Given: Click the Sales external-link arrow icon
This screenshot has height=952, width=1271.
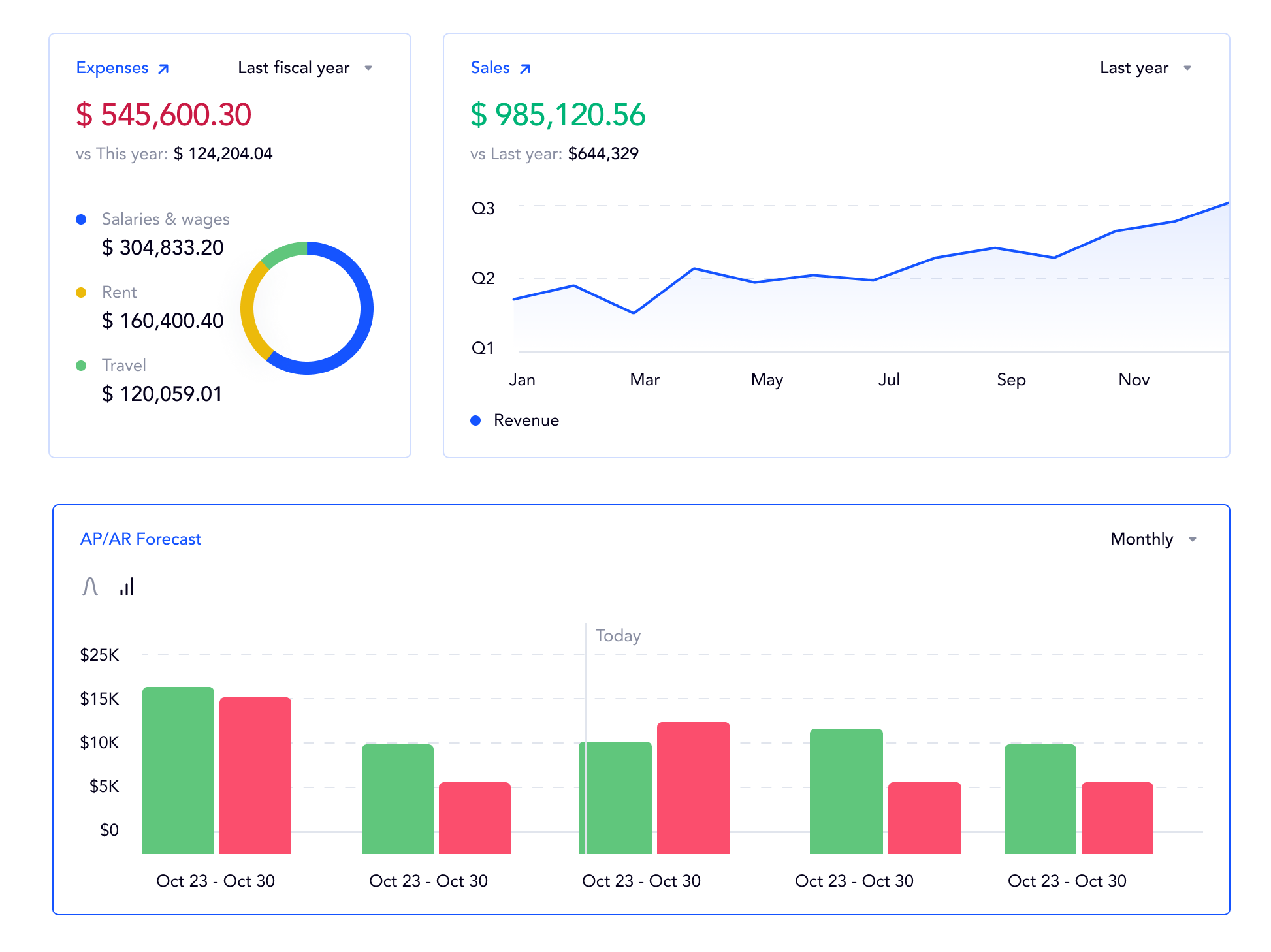Looking at the screenshot, I should pyautogui.click(x=525, y=69).
